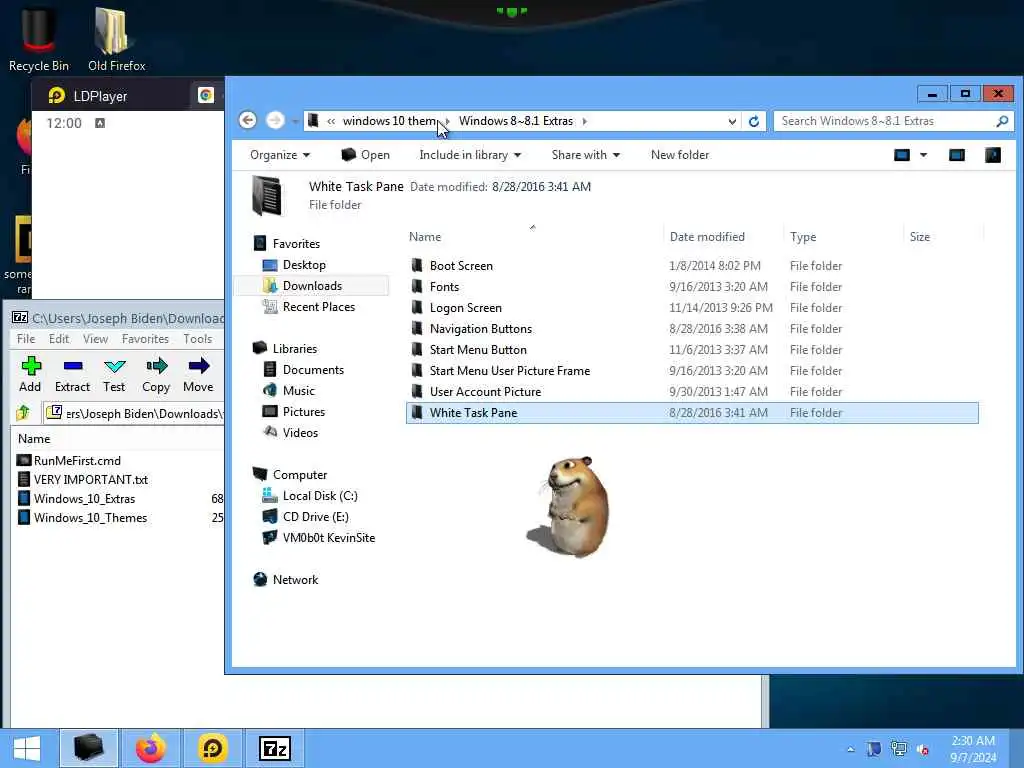Image resolution: width=1024 pixels, height=768 pixels.
Task: Click the 7-Zip Copy button
Action: (156, 374)
